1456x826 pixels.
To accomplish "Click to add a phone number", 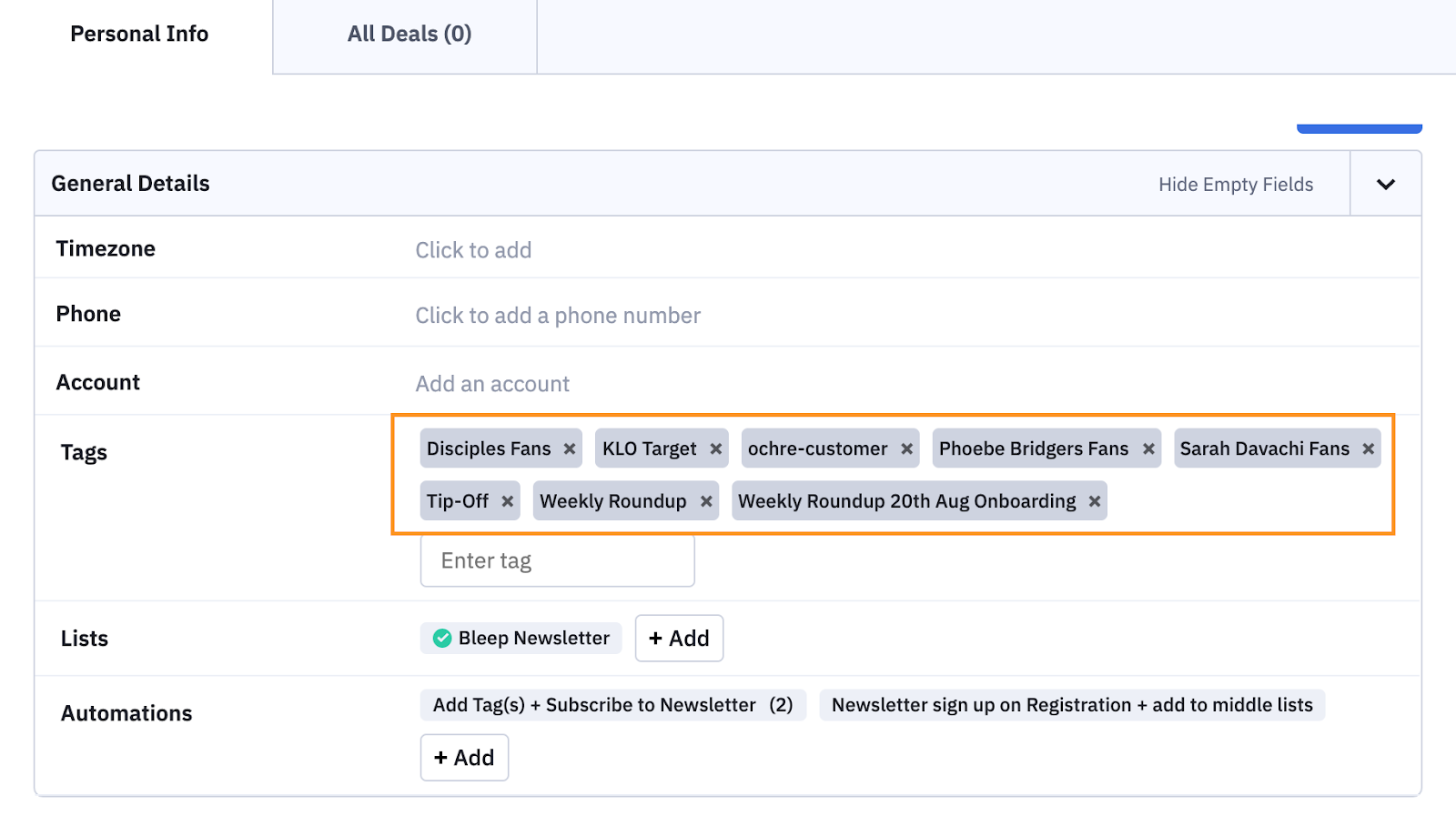I will [x=558, y=316].
